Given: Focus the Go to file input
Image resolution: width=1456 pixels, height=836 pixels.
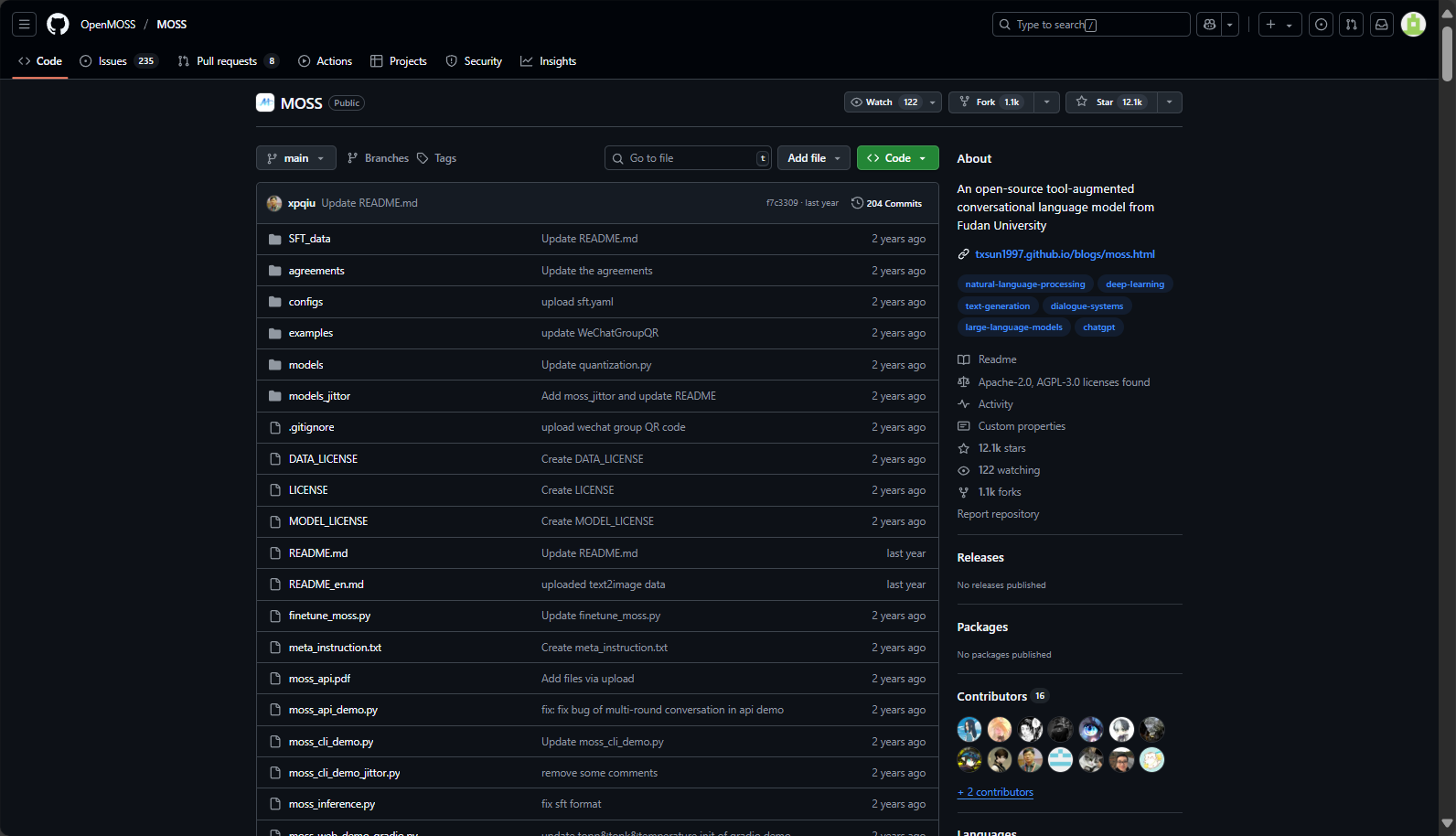Looking at the screenshot, I should 688,158.
